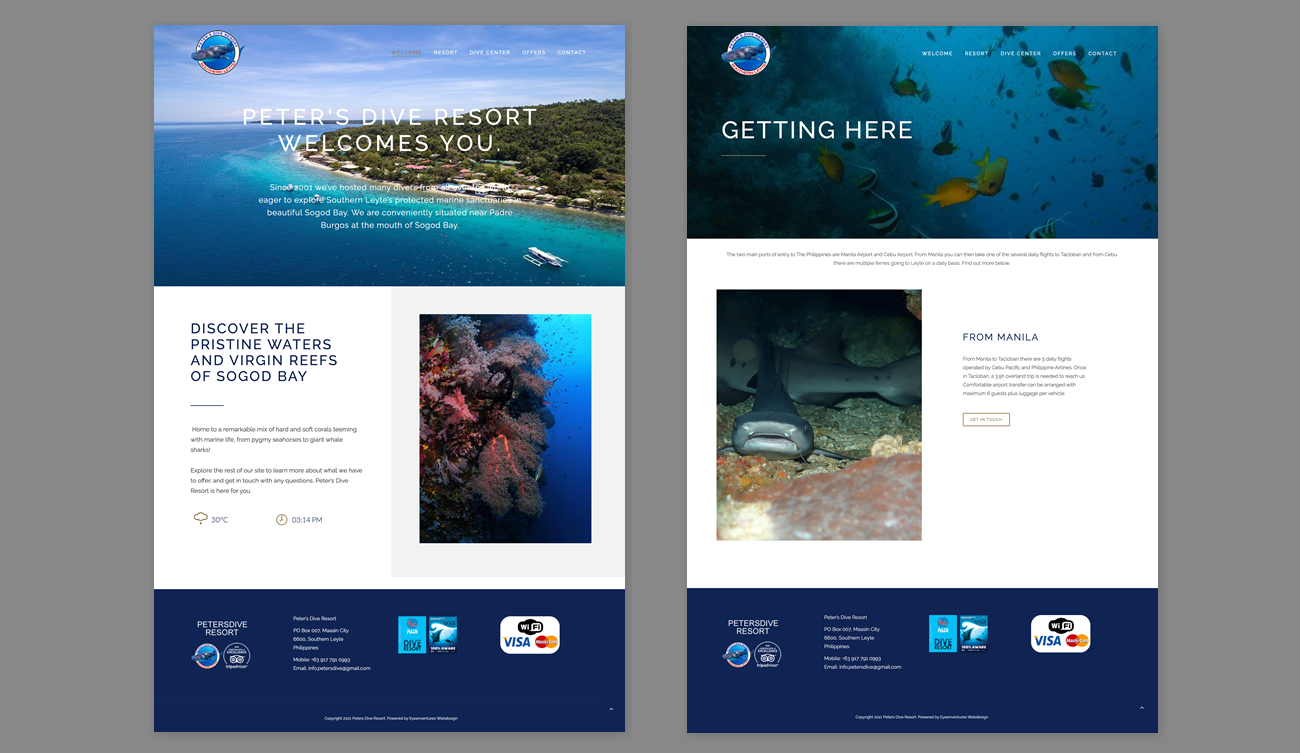Click the clock icon beside 03:14 PM
This screenshot has height=753, width=1300.
pos(281,519)
